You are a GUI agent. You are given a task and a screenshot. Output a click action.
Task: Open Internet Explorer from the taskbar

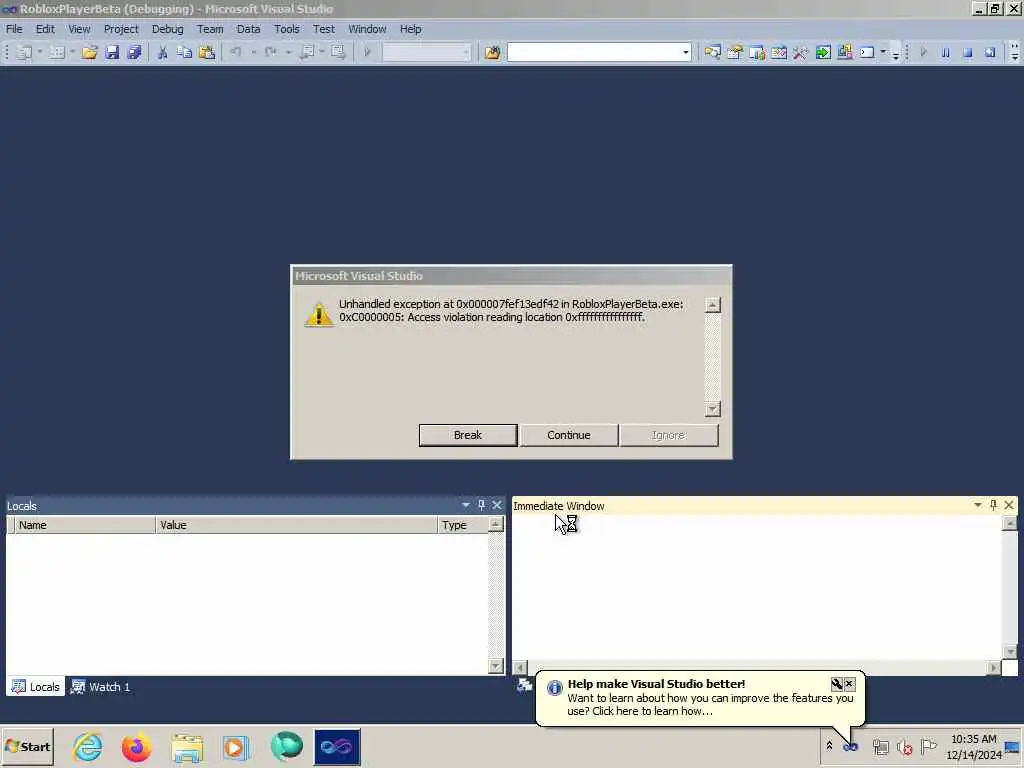[x=88, y=747]
